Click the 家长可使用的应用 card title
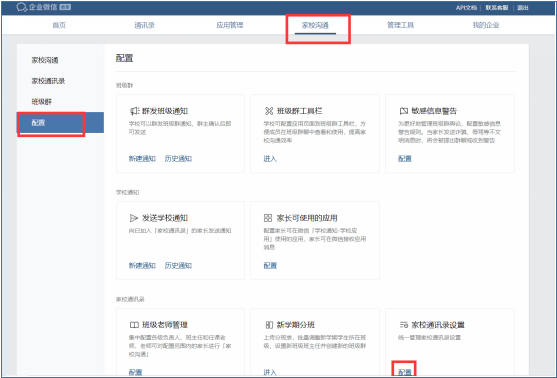This screenshot has width=557, height=378. pos(307,218)
